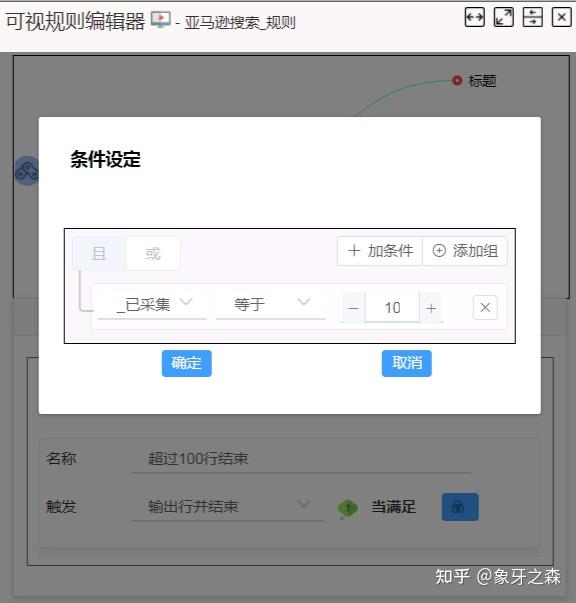The height and width of the screenshot is (603, 576).
Task: Open the 等于 operator dropdown
Action: click(x=271, y=305)
